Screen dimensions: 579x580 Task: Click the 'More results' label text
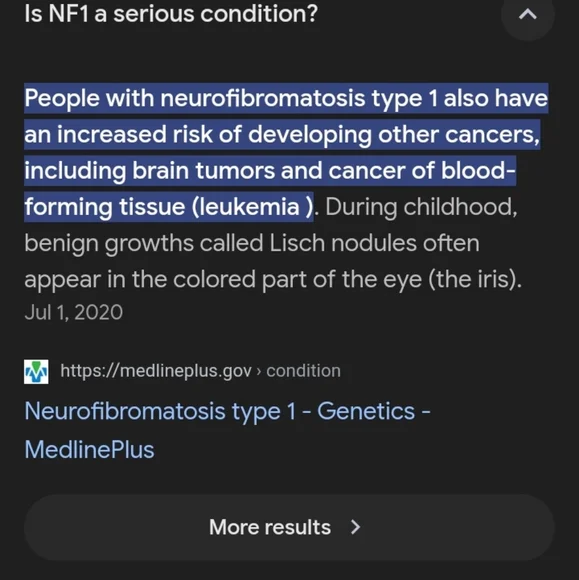(270, 527)
